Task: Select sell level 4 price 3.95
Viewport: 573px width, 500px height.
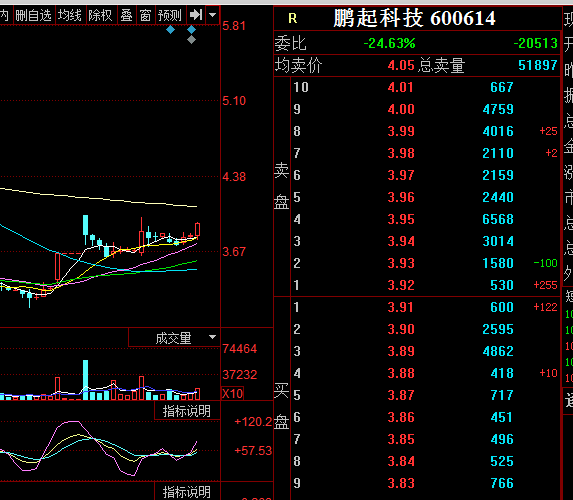Action: coord(401,219)
